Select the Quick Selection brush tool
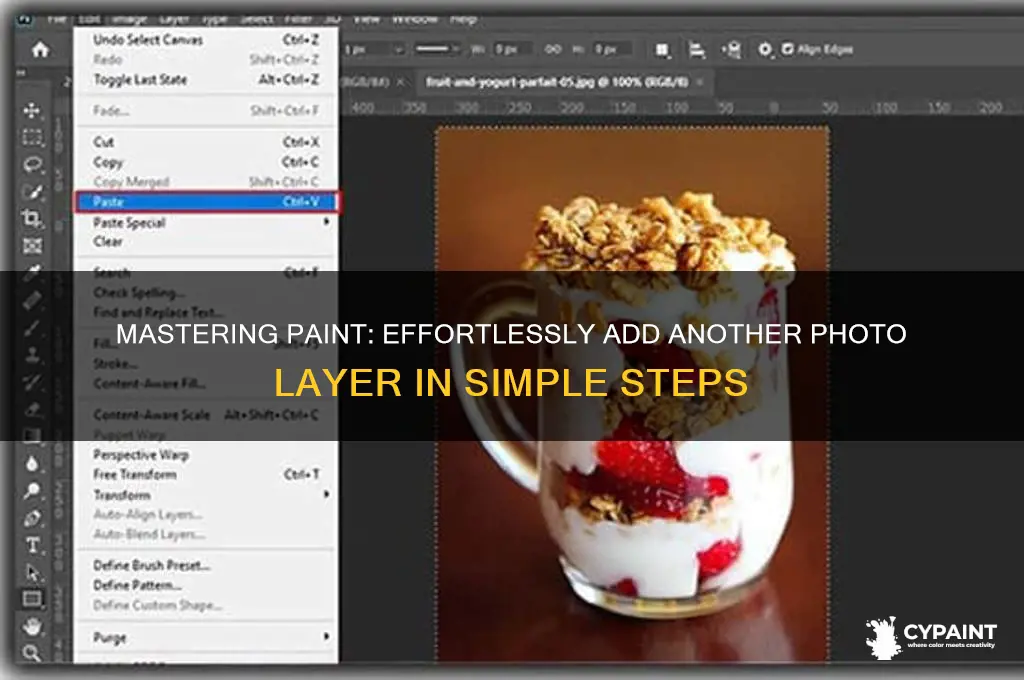1024x680 pixels. click(33, 191)
